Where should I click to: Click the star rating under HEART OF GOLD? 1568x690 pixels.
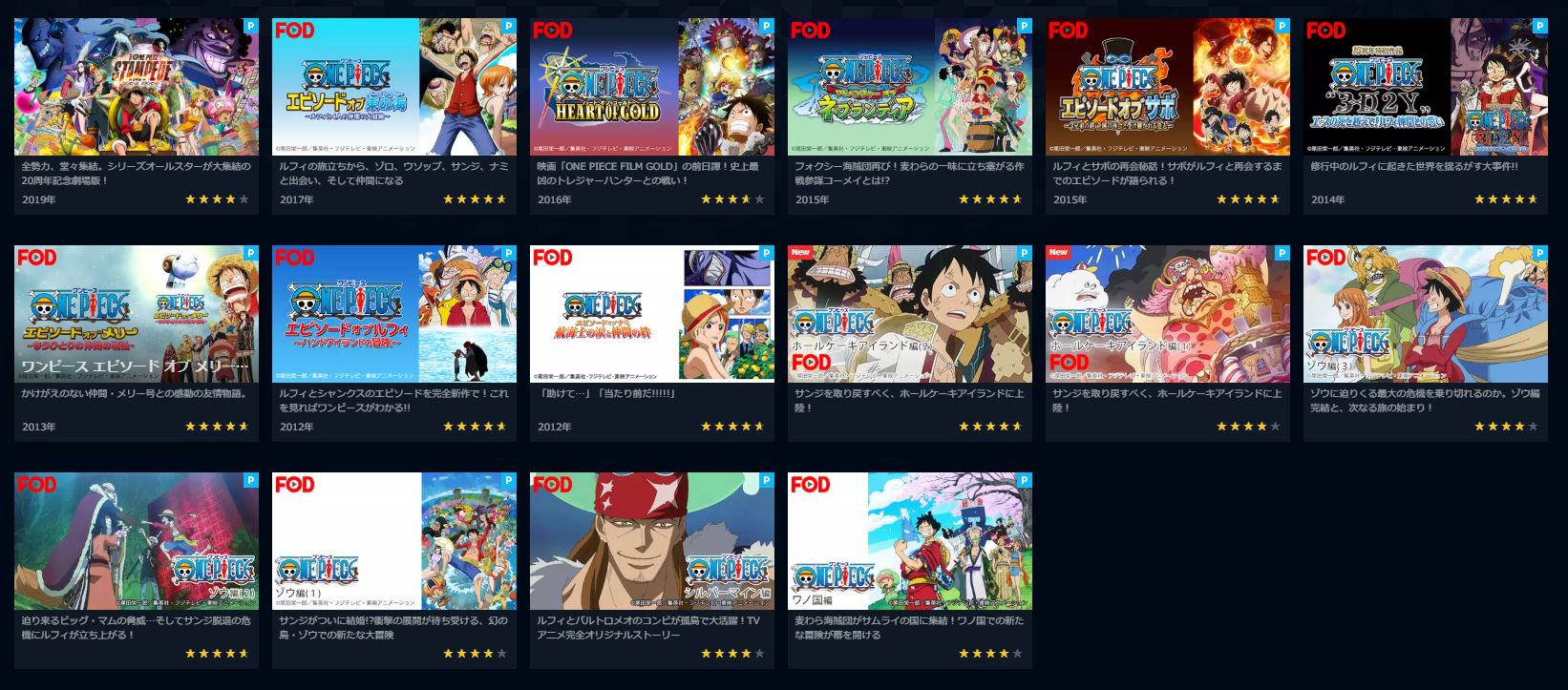[x=732, y=199]
